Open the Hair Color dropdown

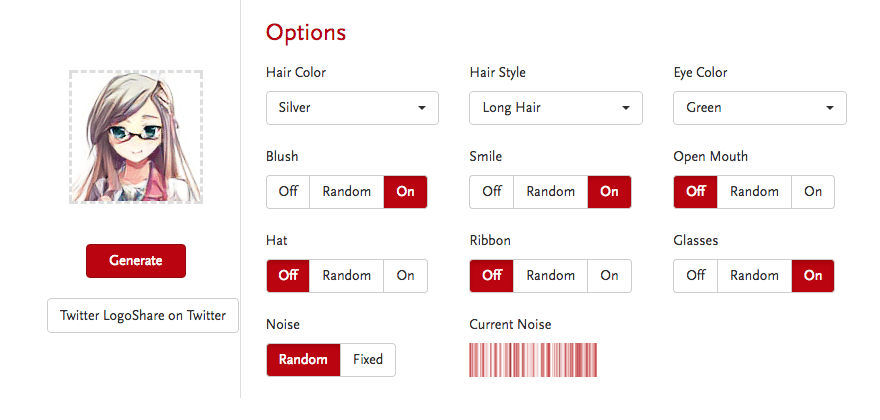(x=352, y=108)
